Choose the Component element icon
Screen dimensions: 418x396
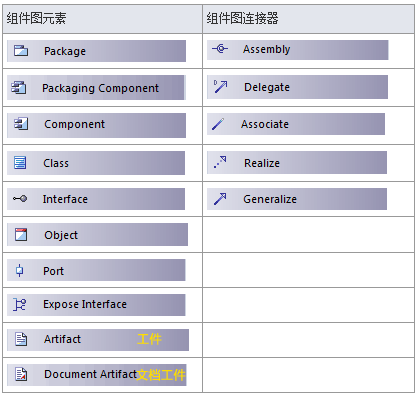pyautogui.click(x=21, y=124)
